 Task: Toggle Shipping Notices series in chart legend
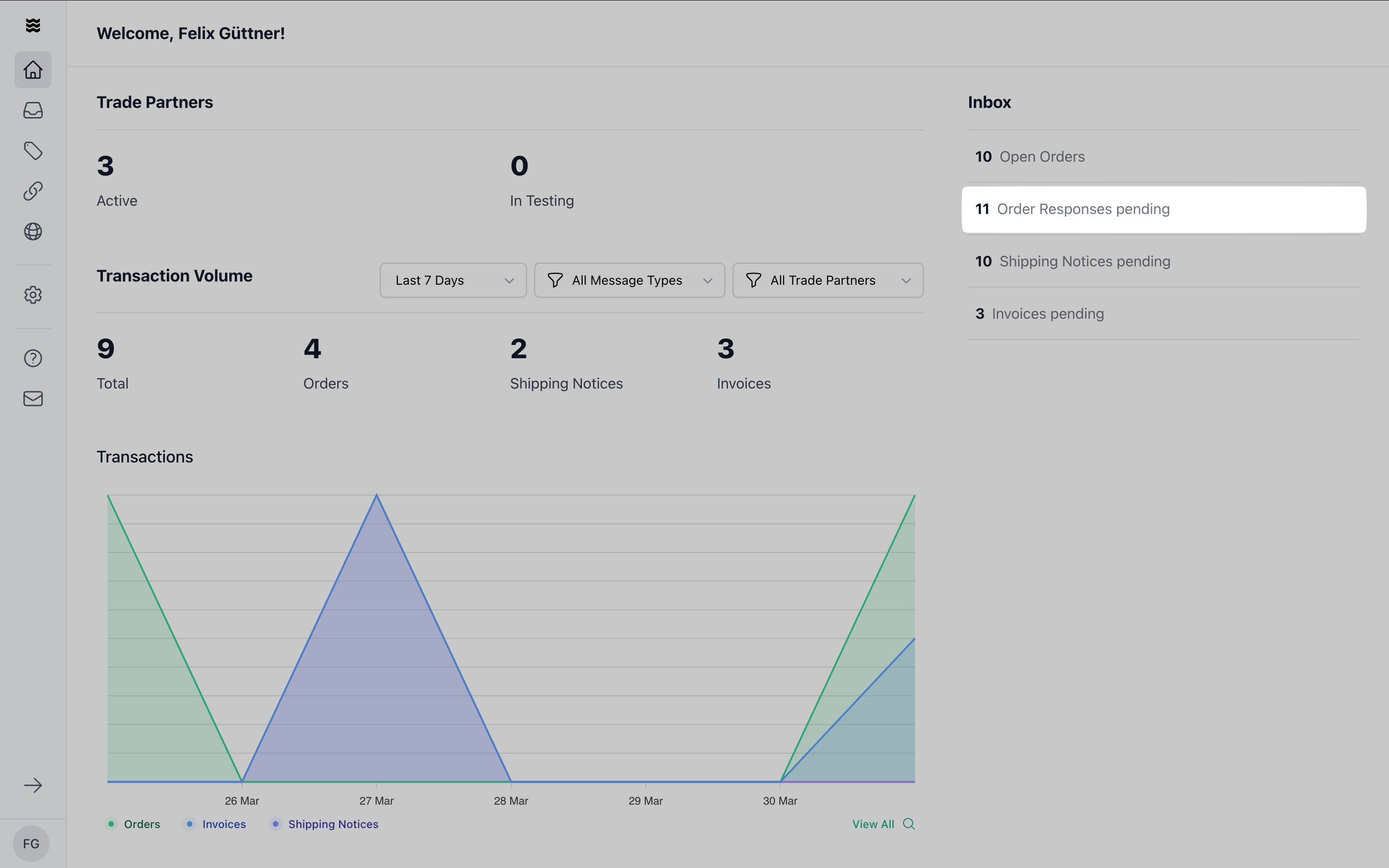324,824
